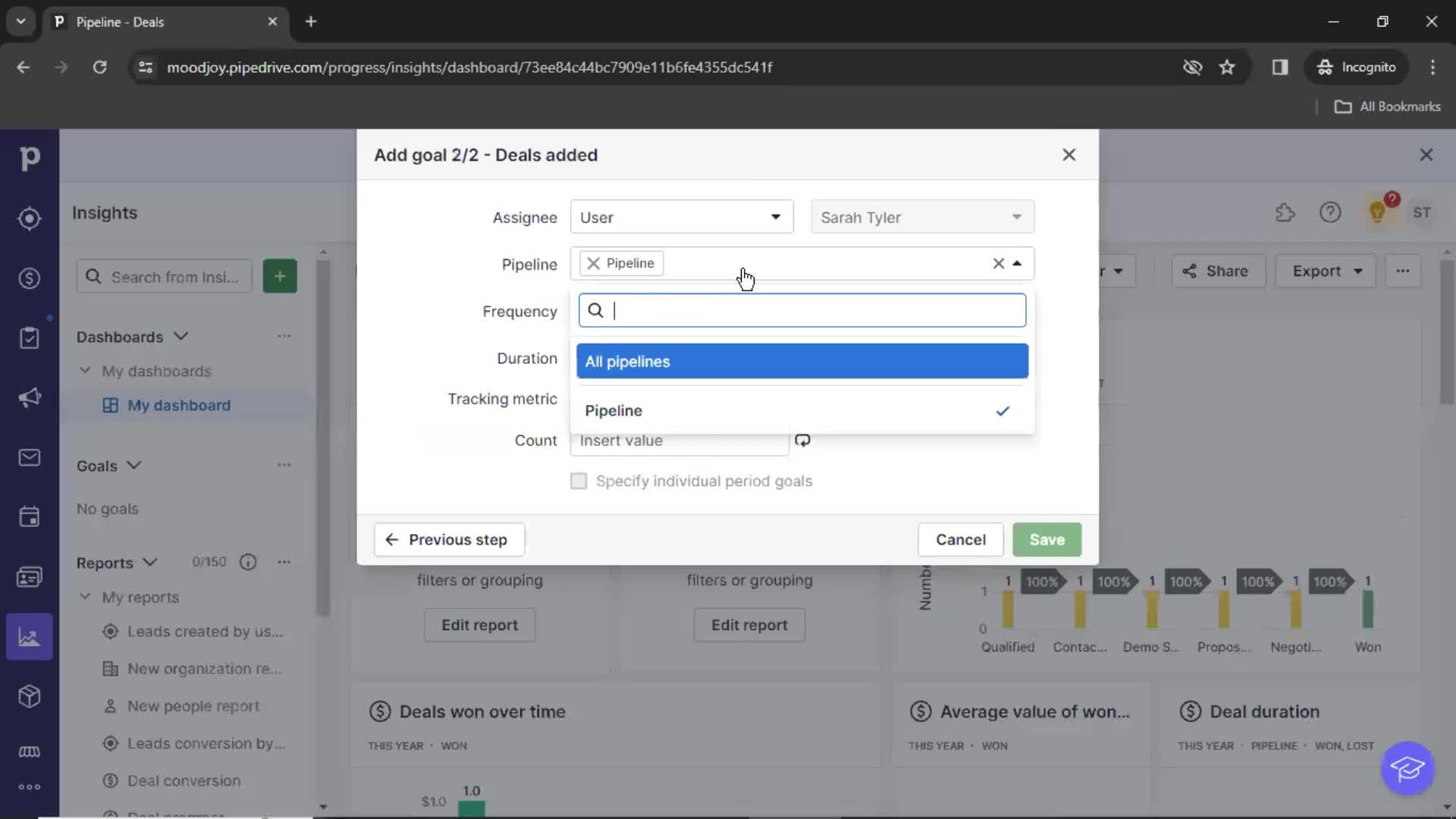
Task: Click the Save button
Action: pos(1047,539)
